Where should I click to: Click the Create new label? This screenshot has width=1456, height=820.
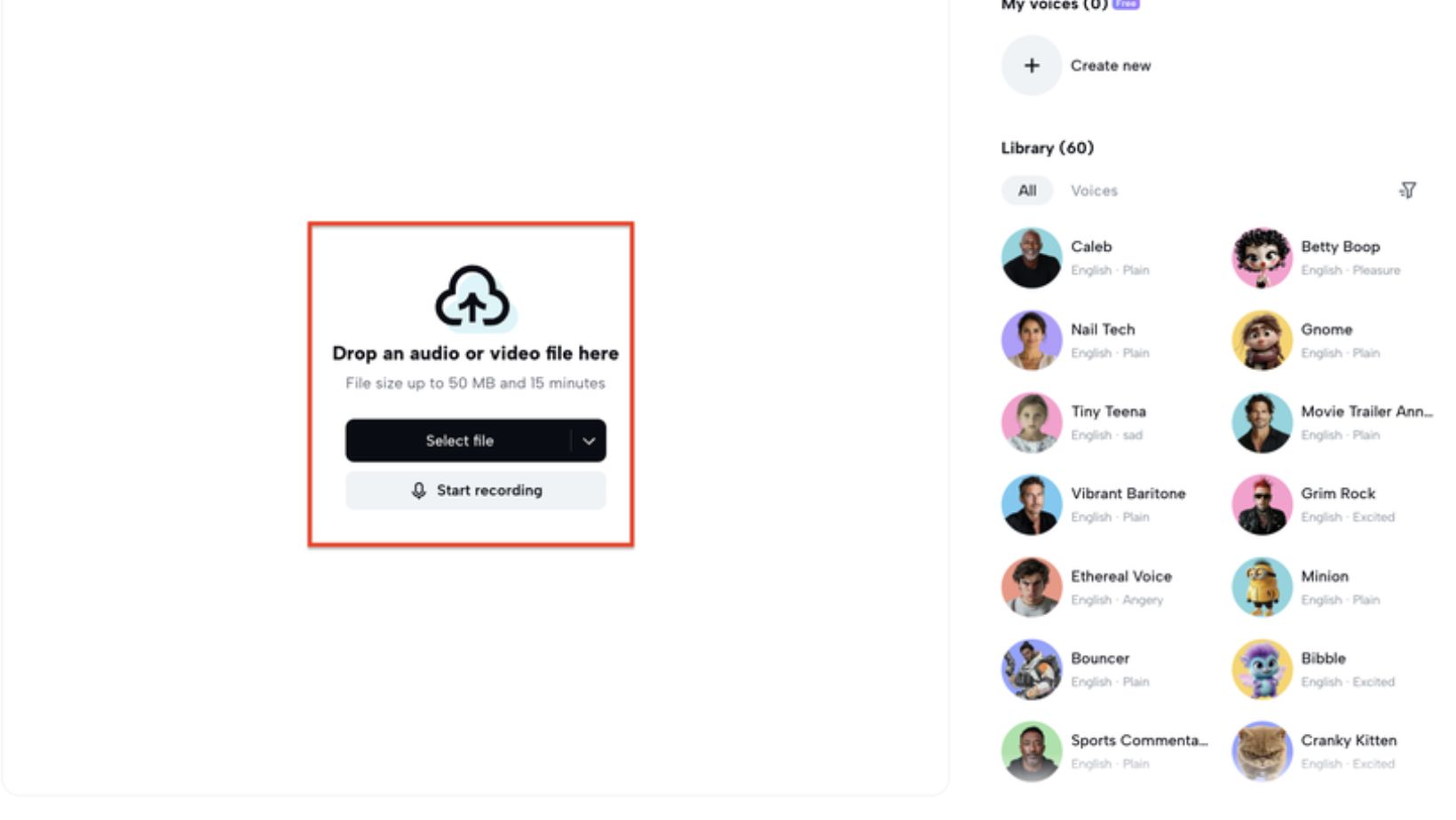tap(1111, 66)
